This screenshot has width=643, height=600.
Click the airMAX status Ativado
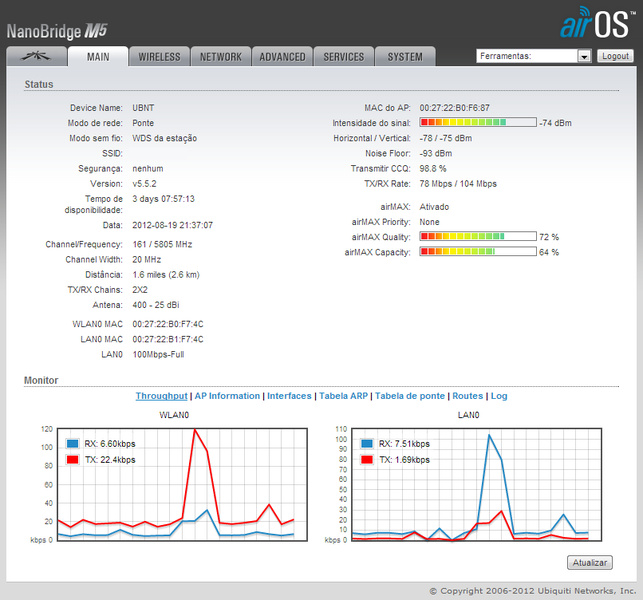point(434,207)
